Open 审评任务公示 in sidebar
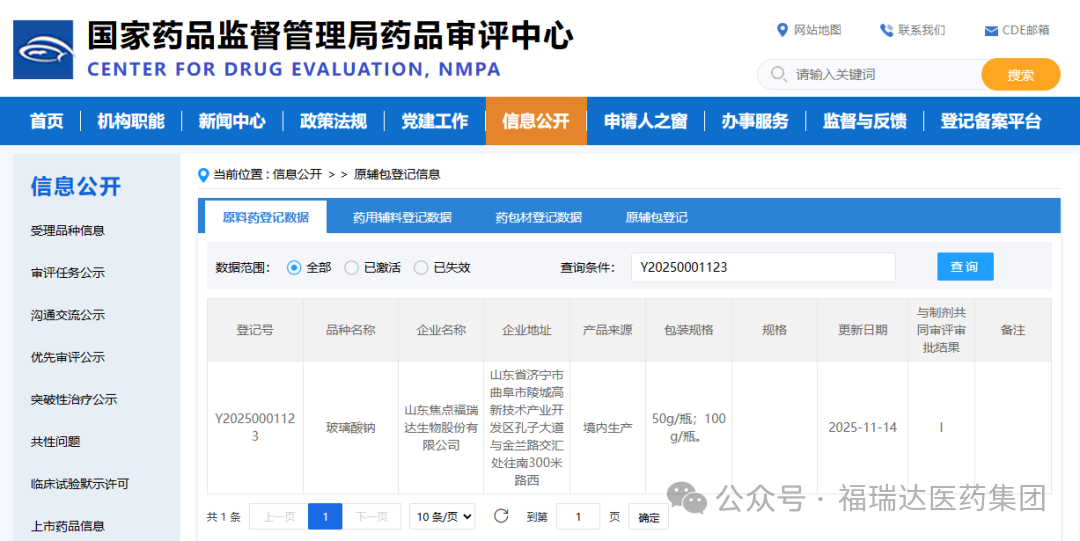This screenshot has width=1080, height=541. 68,273
